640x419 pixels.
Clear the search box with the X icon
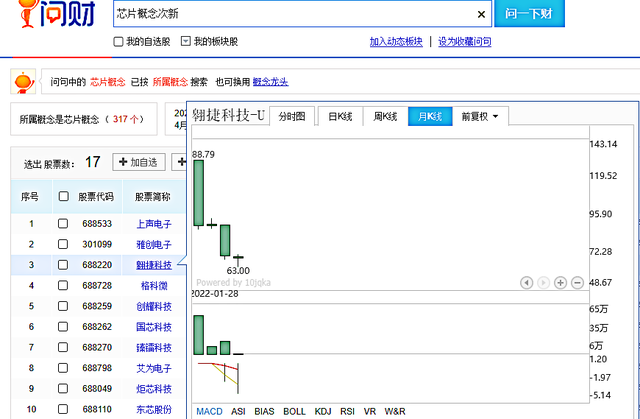click(481, 14)
